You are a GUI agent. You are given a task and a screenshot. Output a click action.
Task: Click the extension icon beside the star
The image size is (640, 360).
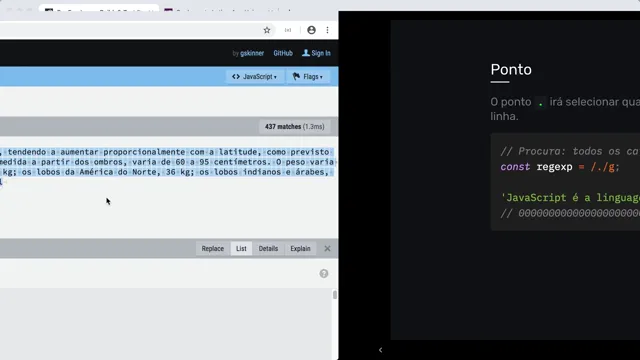pyautogui.click(x=288, y=30)
